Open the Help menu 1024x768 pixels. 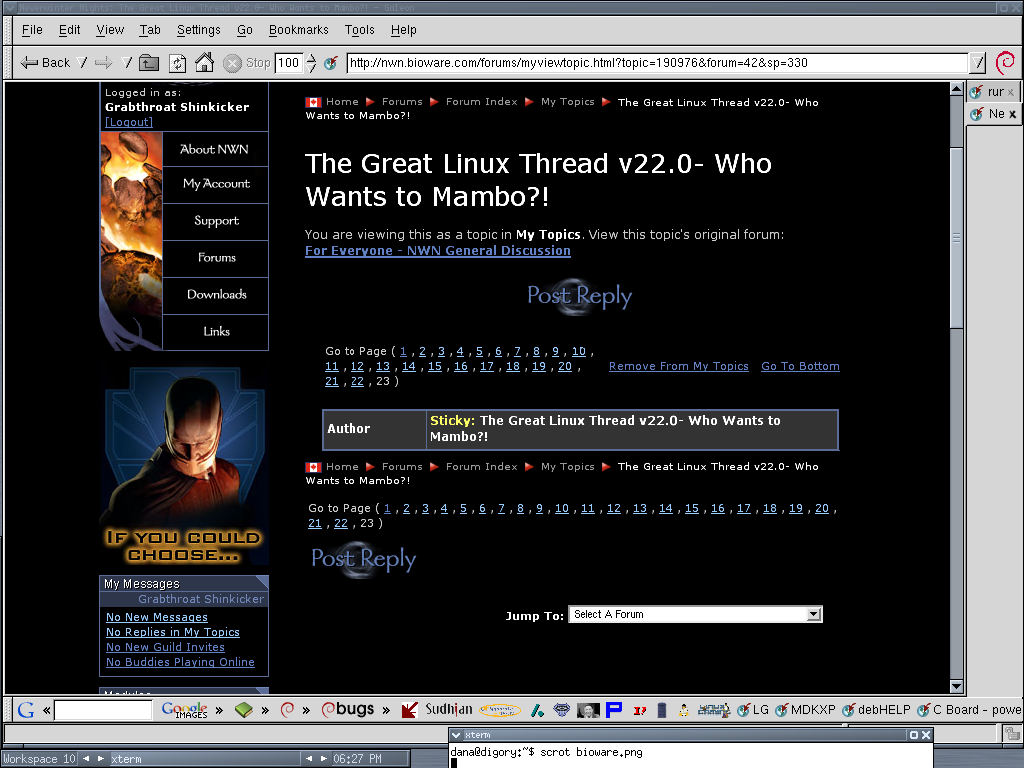tap(403, 30)
